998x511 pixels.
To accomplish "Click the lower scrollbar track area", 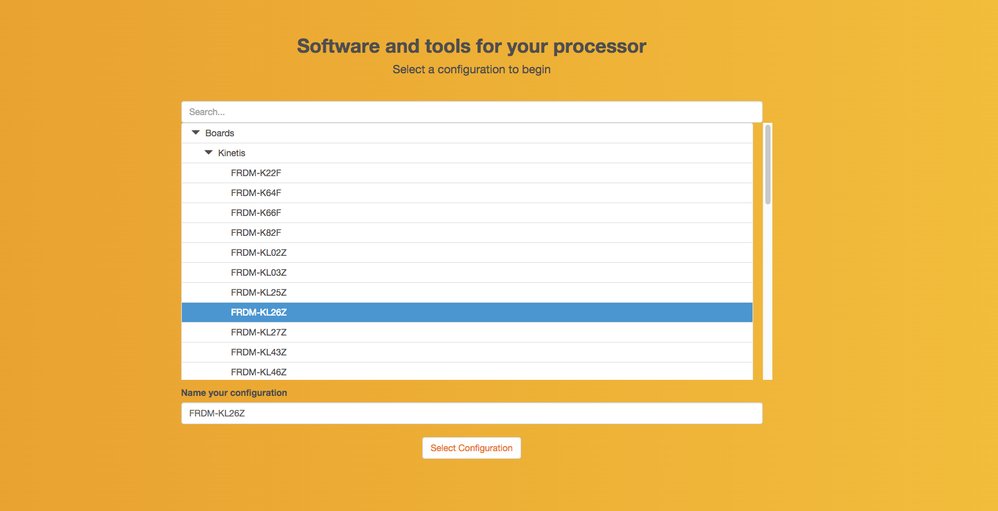I will coord(768,300).
